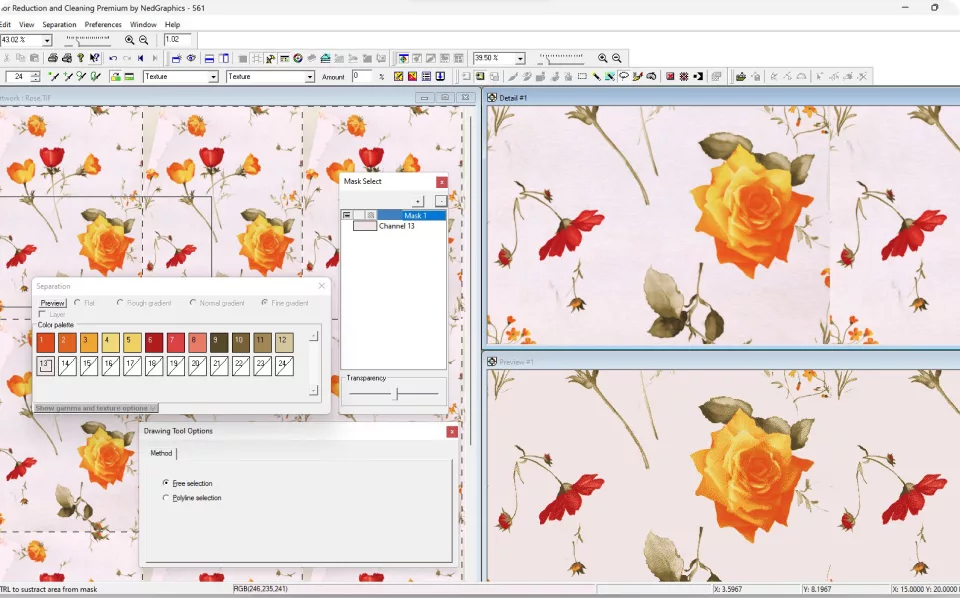Select the rectangle selection tool icon

(x=582, y=76)
